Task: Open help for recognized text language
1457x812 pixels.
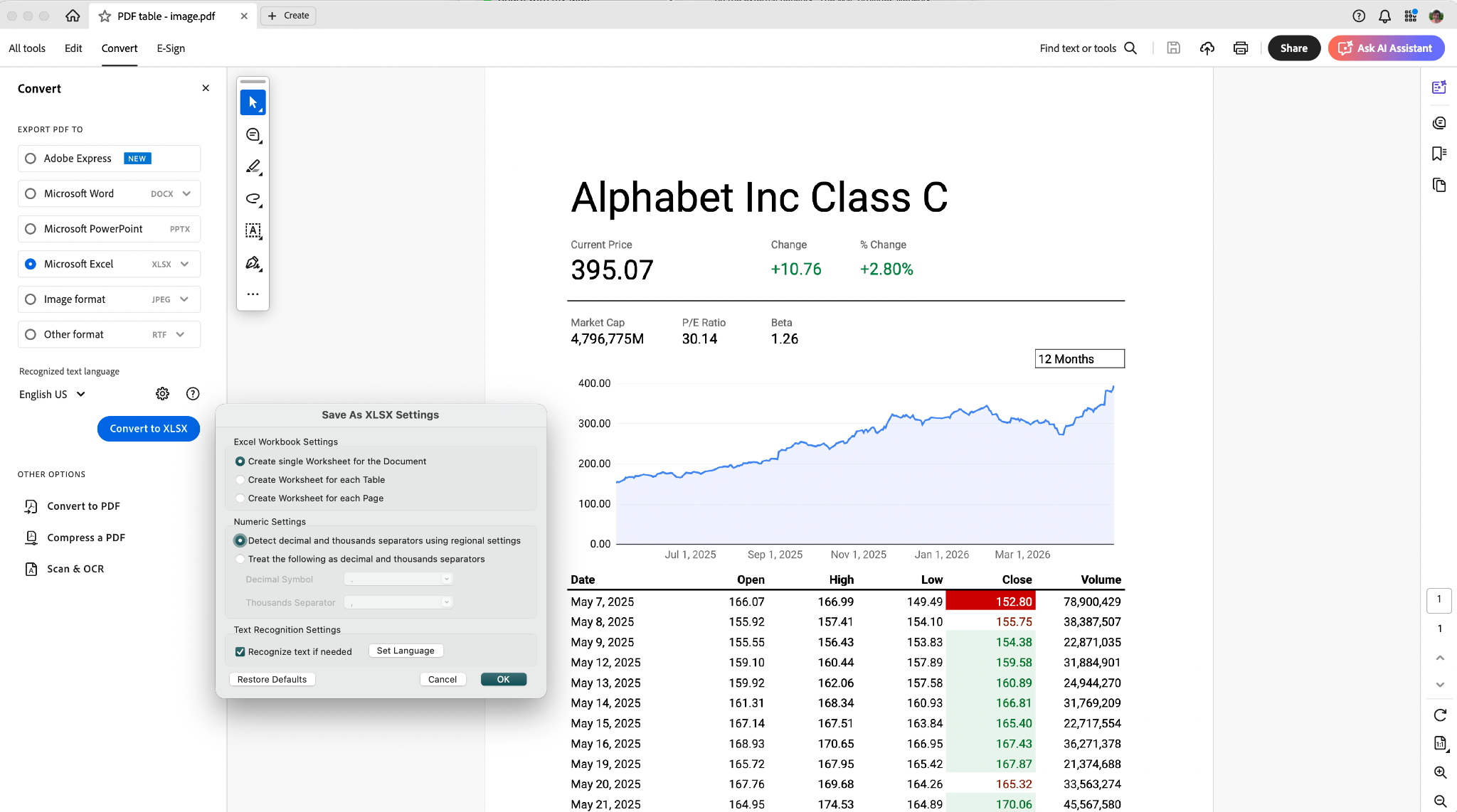Action: (193, 394)
